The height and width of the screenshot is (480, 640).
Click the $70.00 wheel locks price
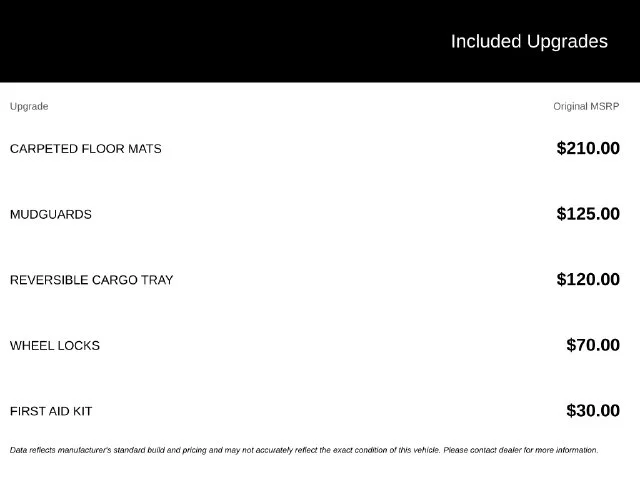pyautogui.click(x=593, y=345)
